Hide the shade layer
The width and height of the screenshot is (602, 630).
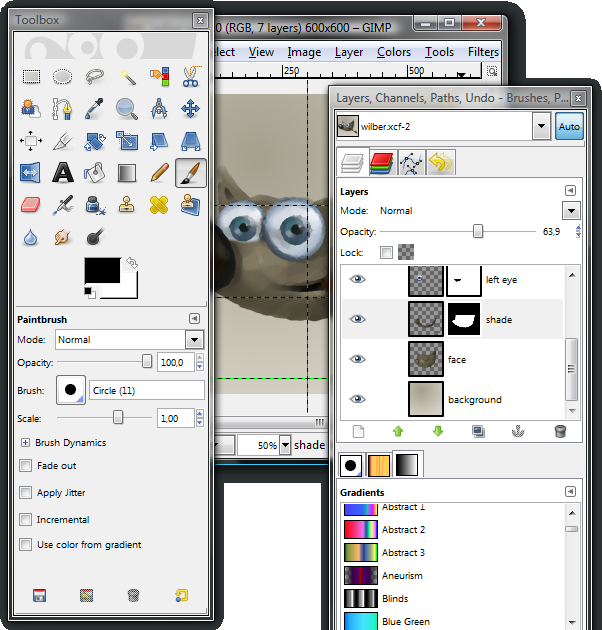click(357, 319)
